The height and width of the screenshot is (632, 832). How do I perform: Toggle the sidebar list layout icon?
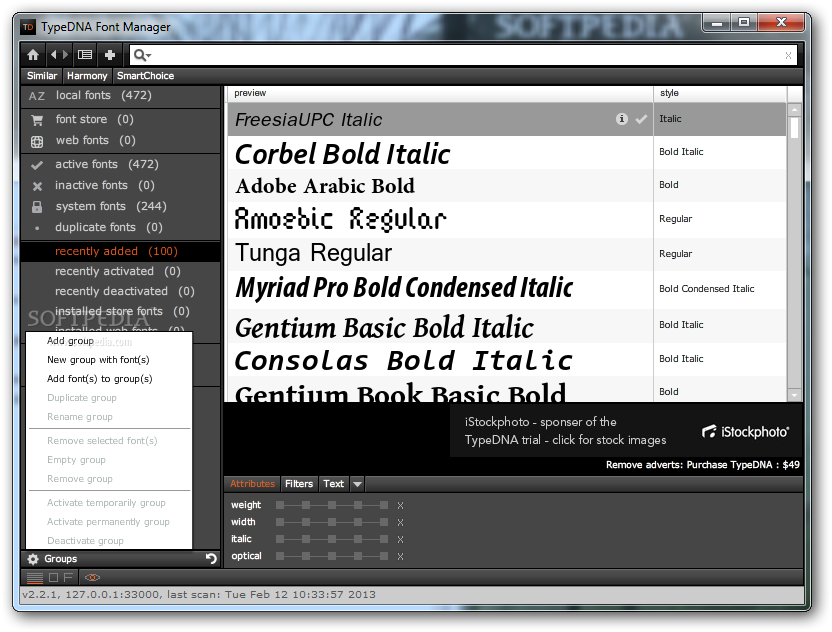click(85, 55)
